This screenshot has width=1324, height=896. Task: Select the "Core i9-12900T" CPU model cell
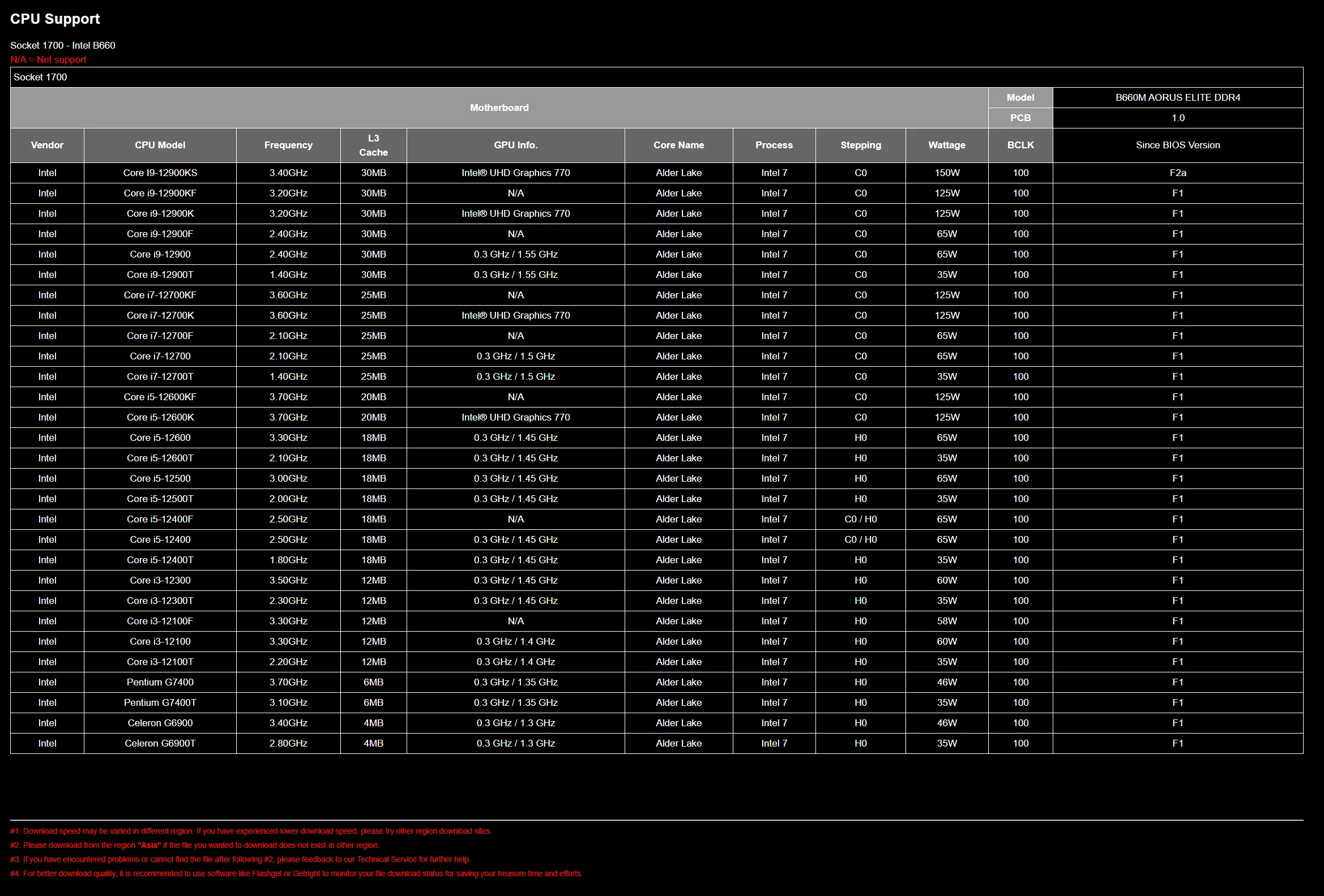click(x=160, y=275)
